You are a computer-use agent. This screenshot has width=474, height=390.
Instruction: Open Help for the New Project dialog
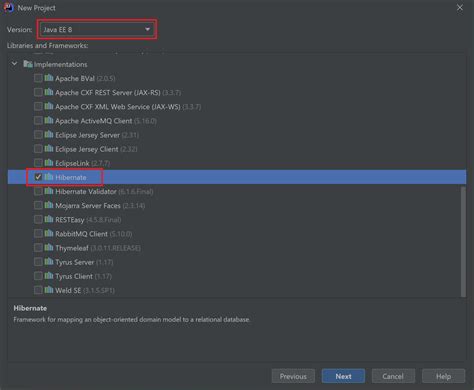point(443,376)
